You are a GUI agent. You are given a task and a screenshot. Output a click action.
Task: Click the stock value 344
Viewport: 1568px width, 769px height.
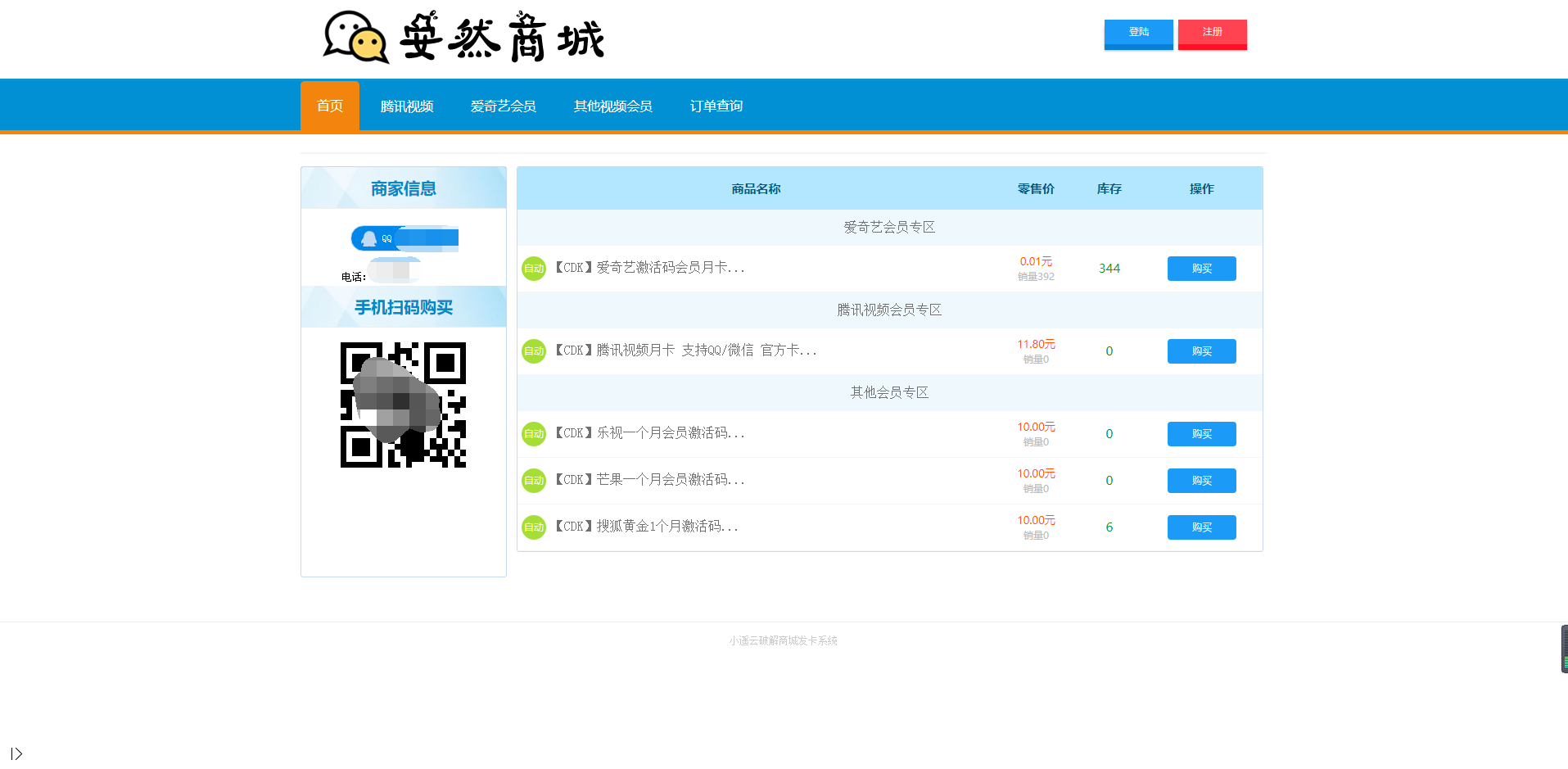pos(1109,269)
